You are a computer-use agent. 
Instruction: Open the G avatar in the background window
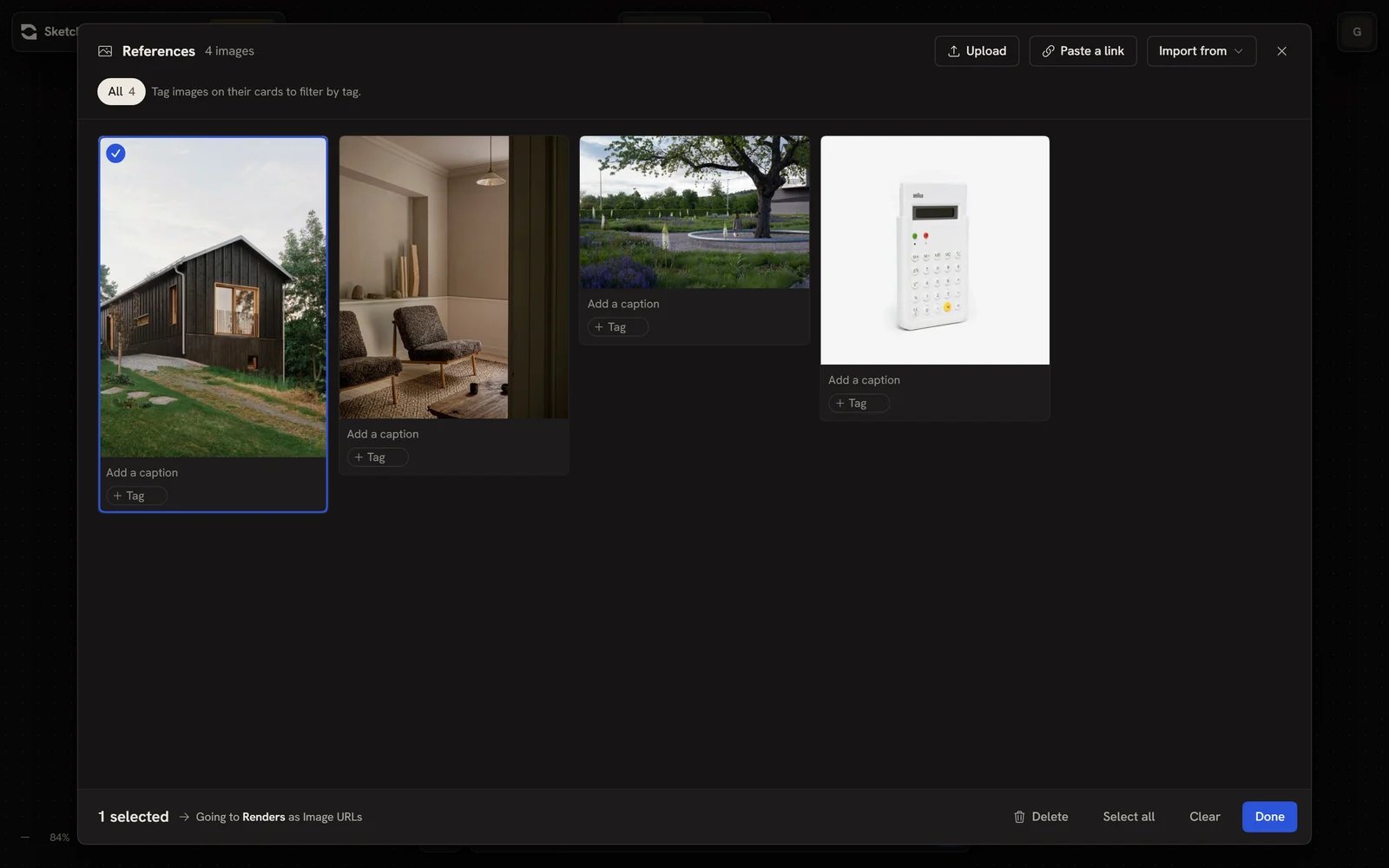point(1357,32)
